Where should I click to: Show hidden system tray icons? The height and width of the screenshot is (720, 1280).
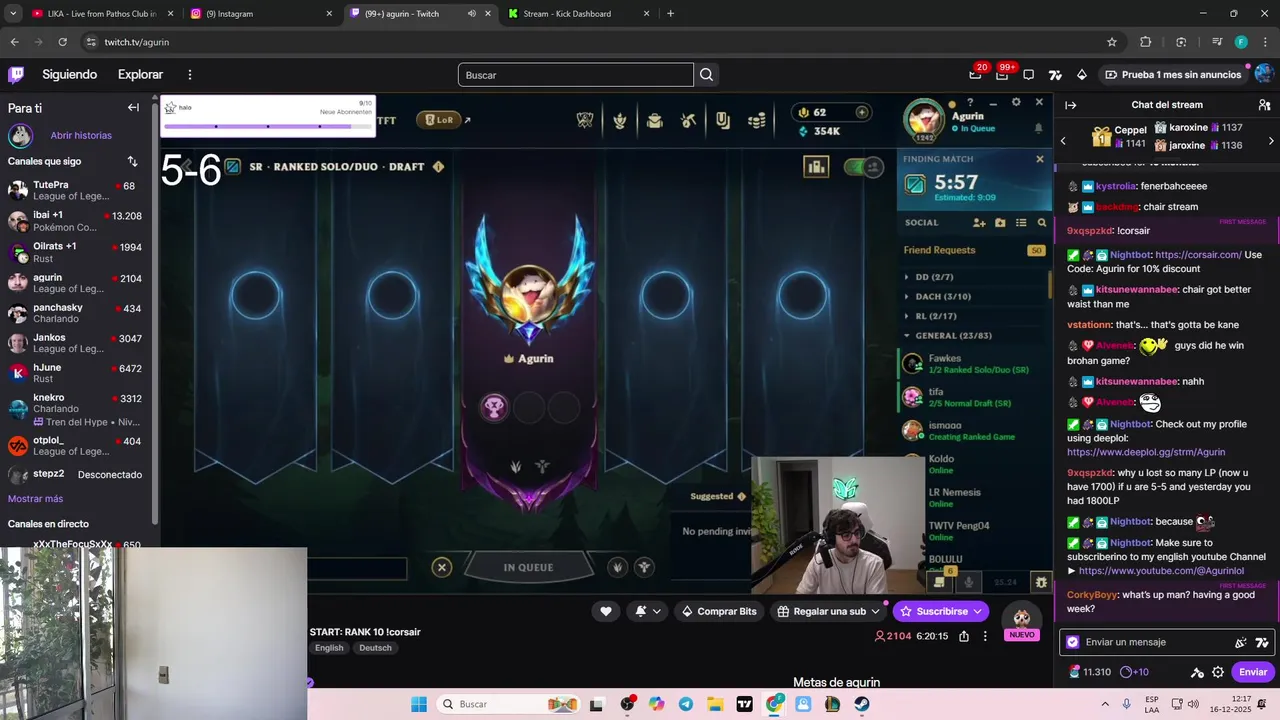pyautogui.click(x=1105, y=704)
